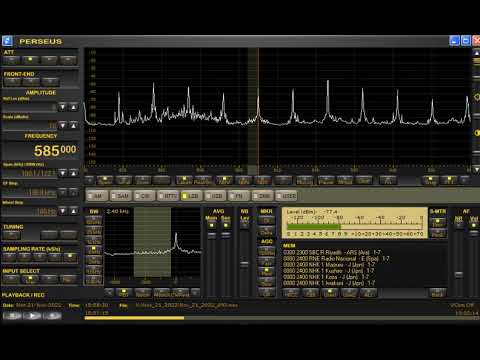Image resolution: width=480 pixels, height=360 pixels.
Task: Select AM demodulation mode
Action: [97, 196]
